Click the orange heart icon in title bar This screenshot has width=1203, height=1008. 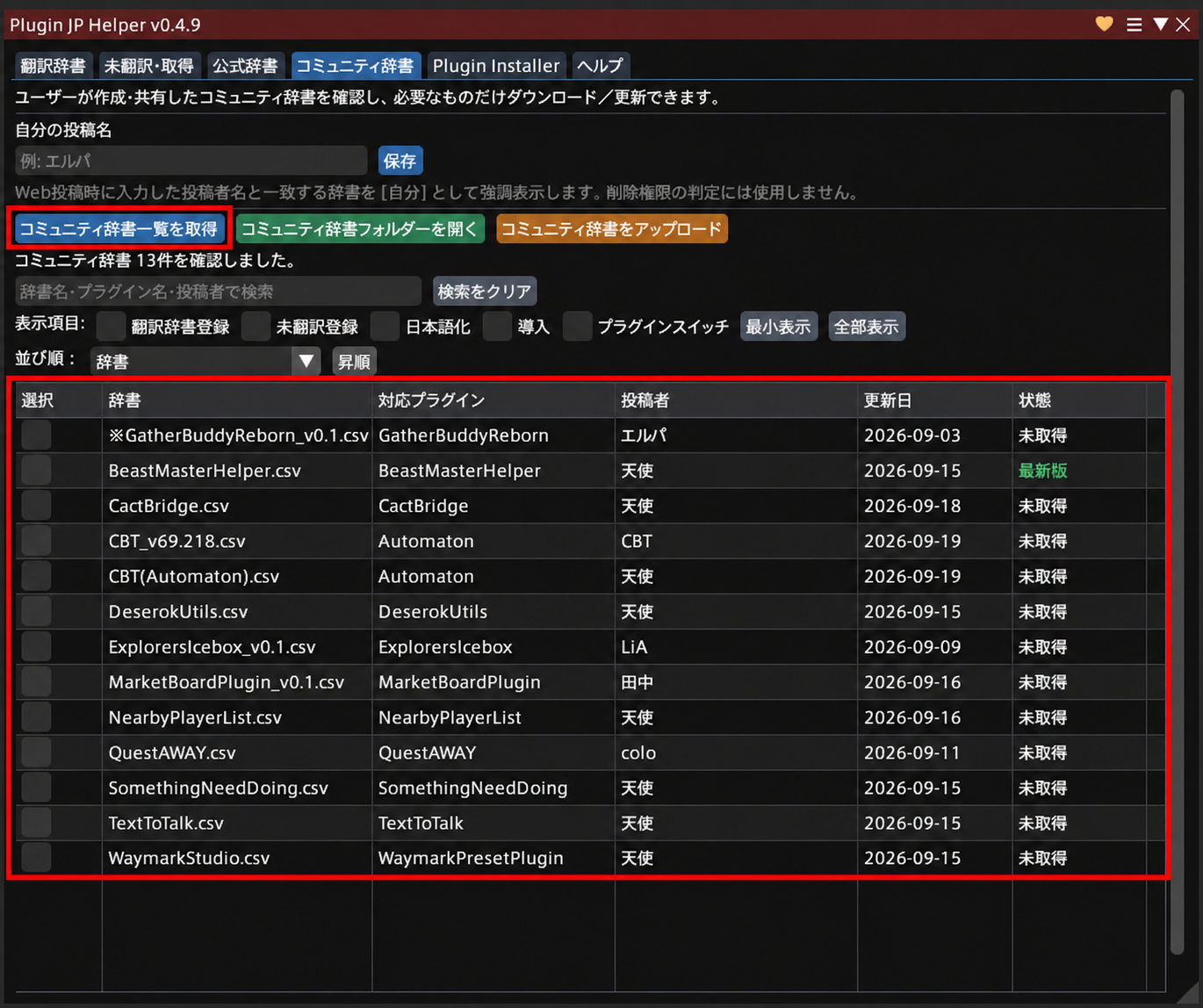coord(1105,25)
